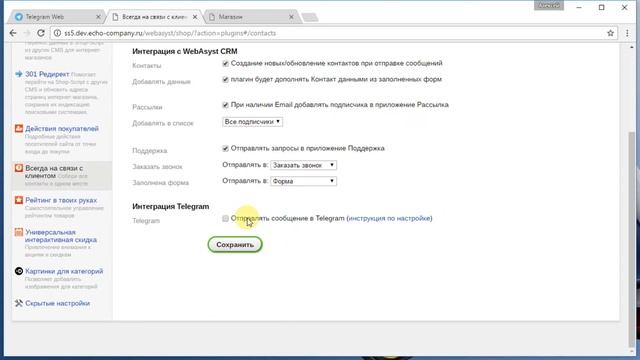Toggle the Добавлять данные checkbox
The height and width of the screenshot is (360, 640).
click(225, 79)
